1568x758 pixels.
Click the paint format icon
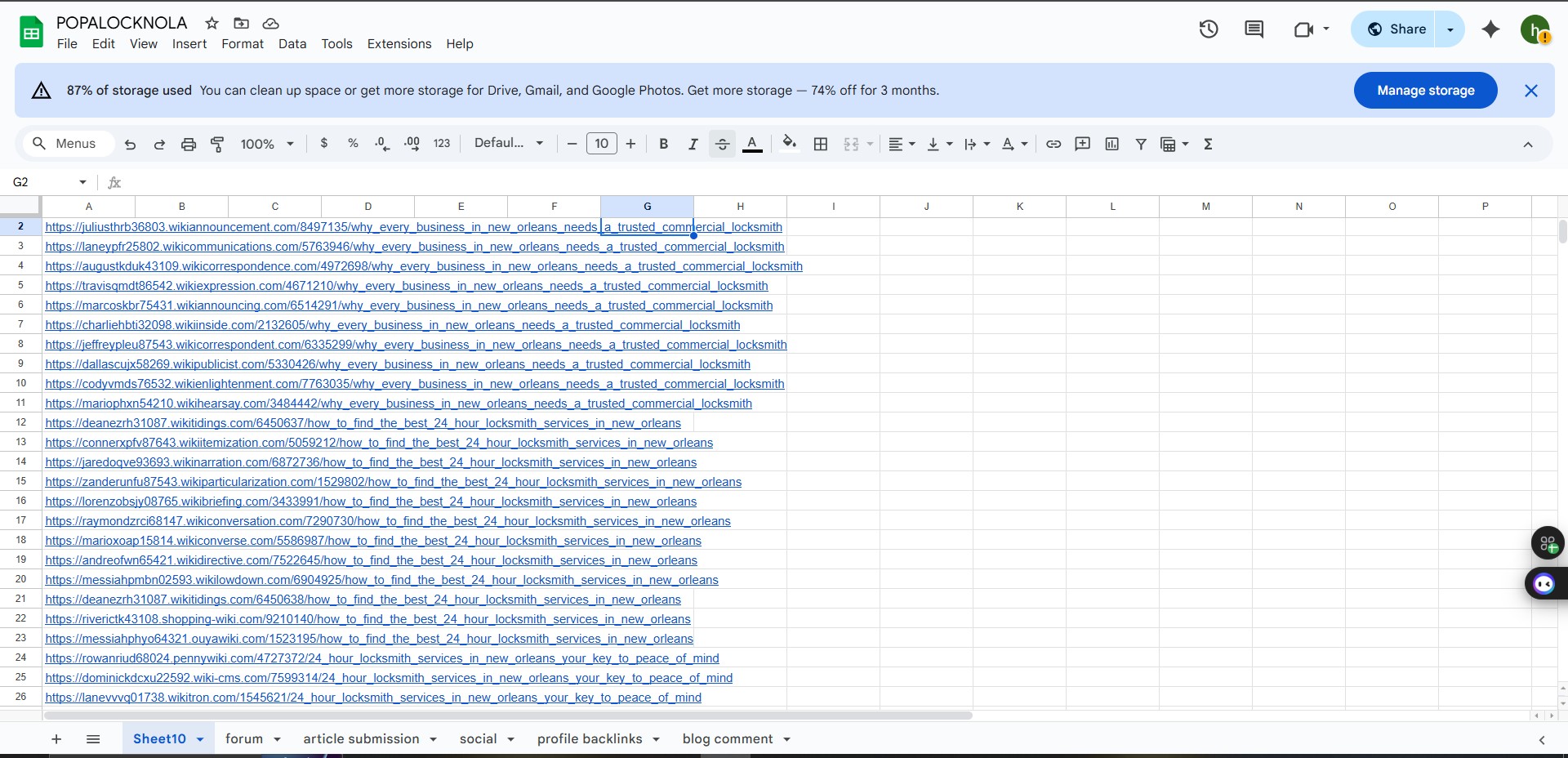tap(217, 144)
